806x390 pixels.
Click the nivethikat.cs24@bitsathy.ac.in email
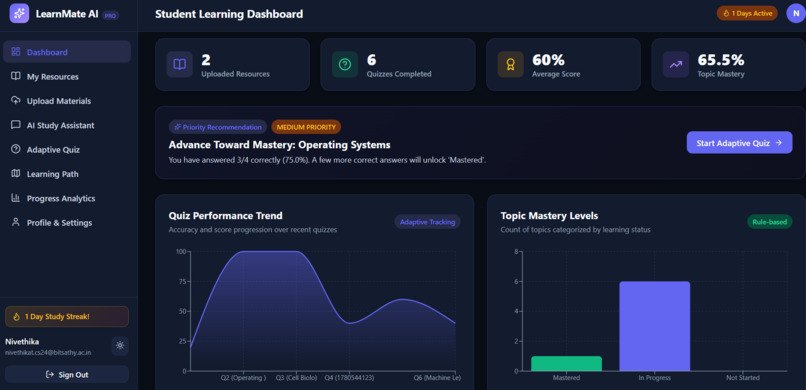pyautogui.click(x=48, y=352)
